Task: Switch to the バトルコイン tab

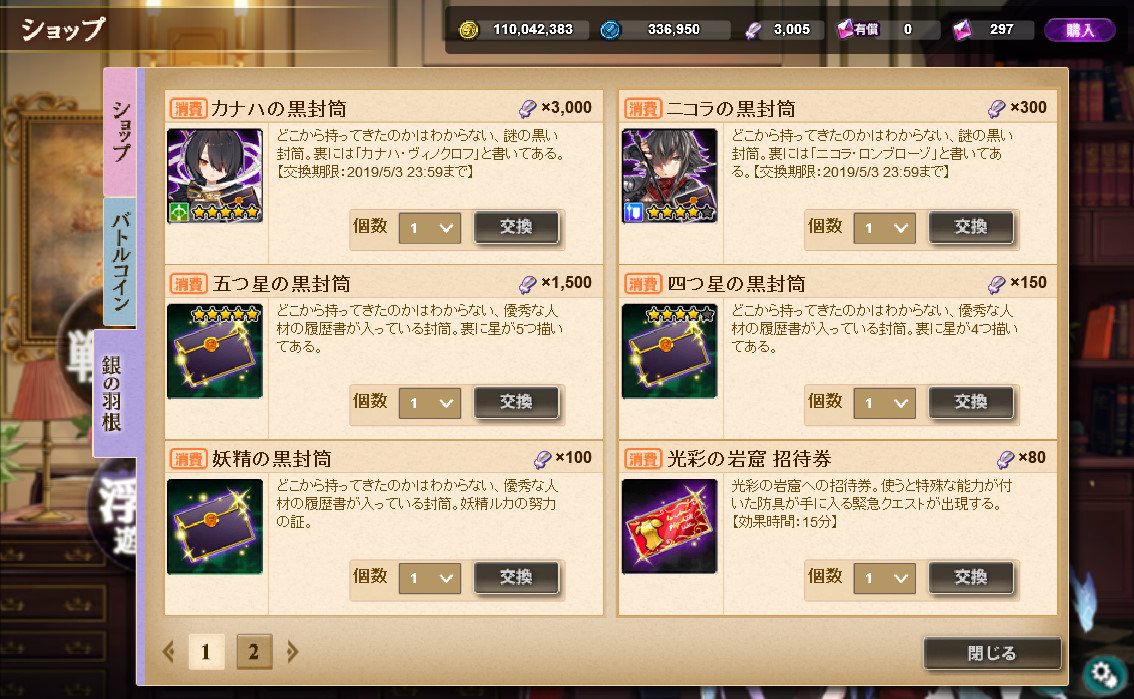Action: click(120, 262)
